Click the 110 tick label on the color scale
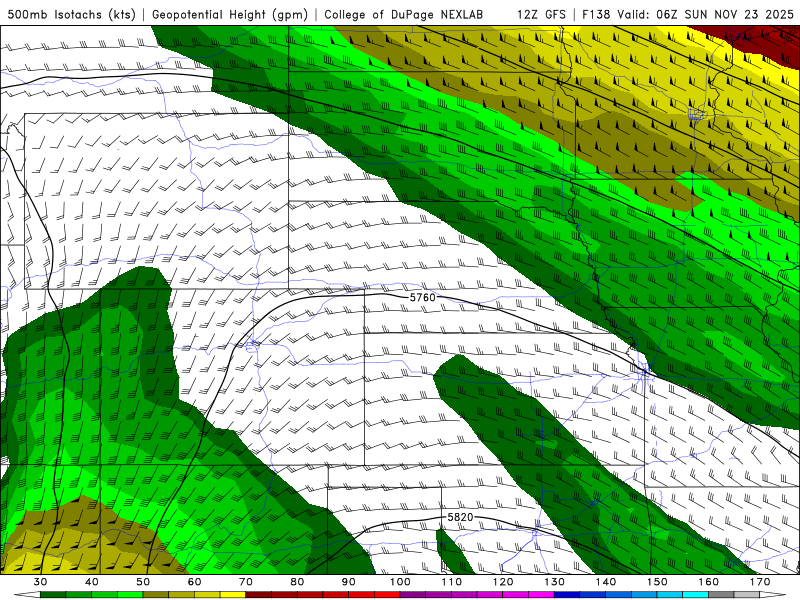The width and height of the screenshot is (800, 600). pos(452,582)
